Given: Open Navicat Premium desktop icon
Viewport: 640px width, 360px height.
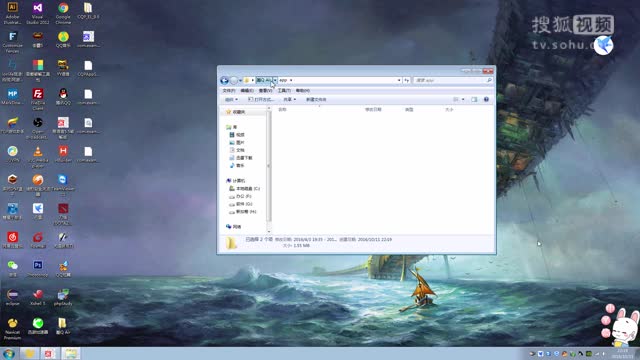Looking at the screenshot, I should (x=13, y=329).
